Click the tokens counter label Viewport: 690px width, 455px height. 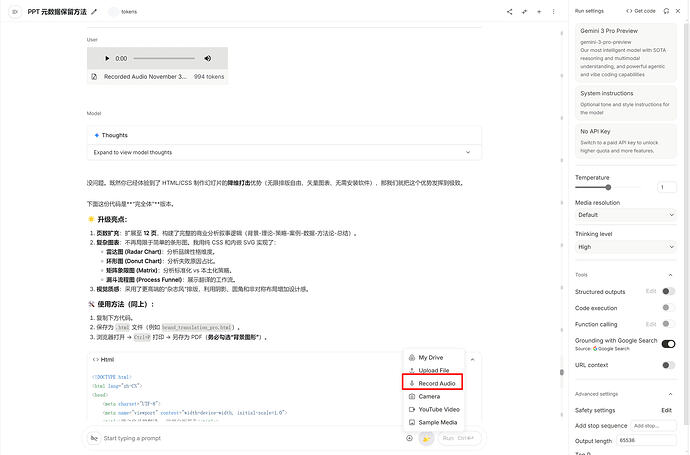tap(129, 12)
